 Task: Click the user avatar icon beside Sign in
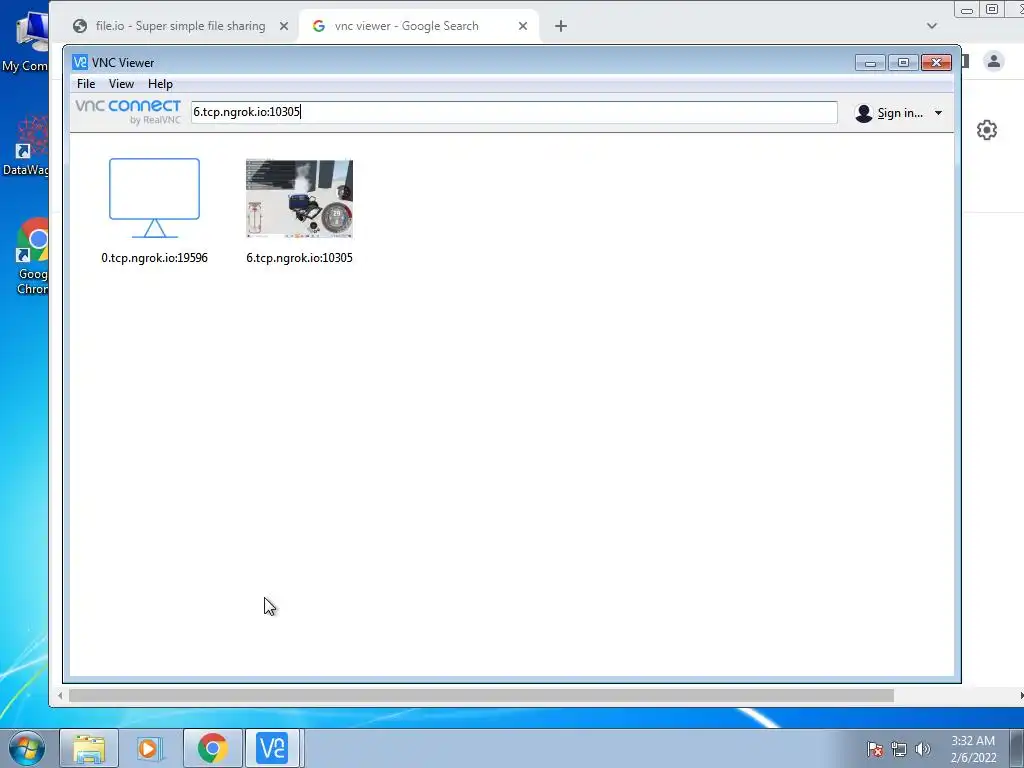(x=863, y=113)
